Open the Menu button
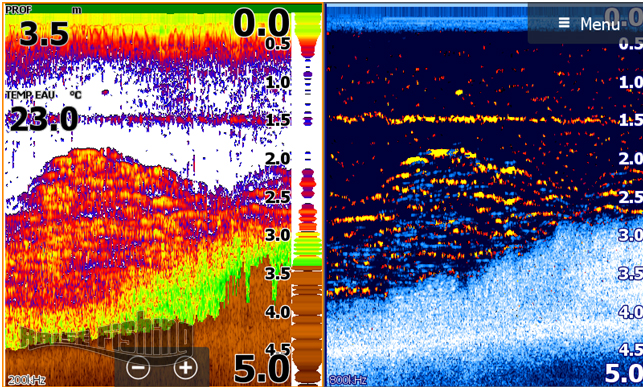The image size is (643, 387). coord(585,23)
